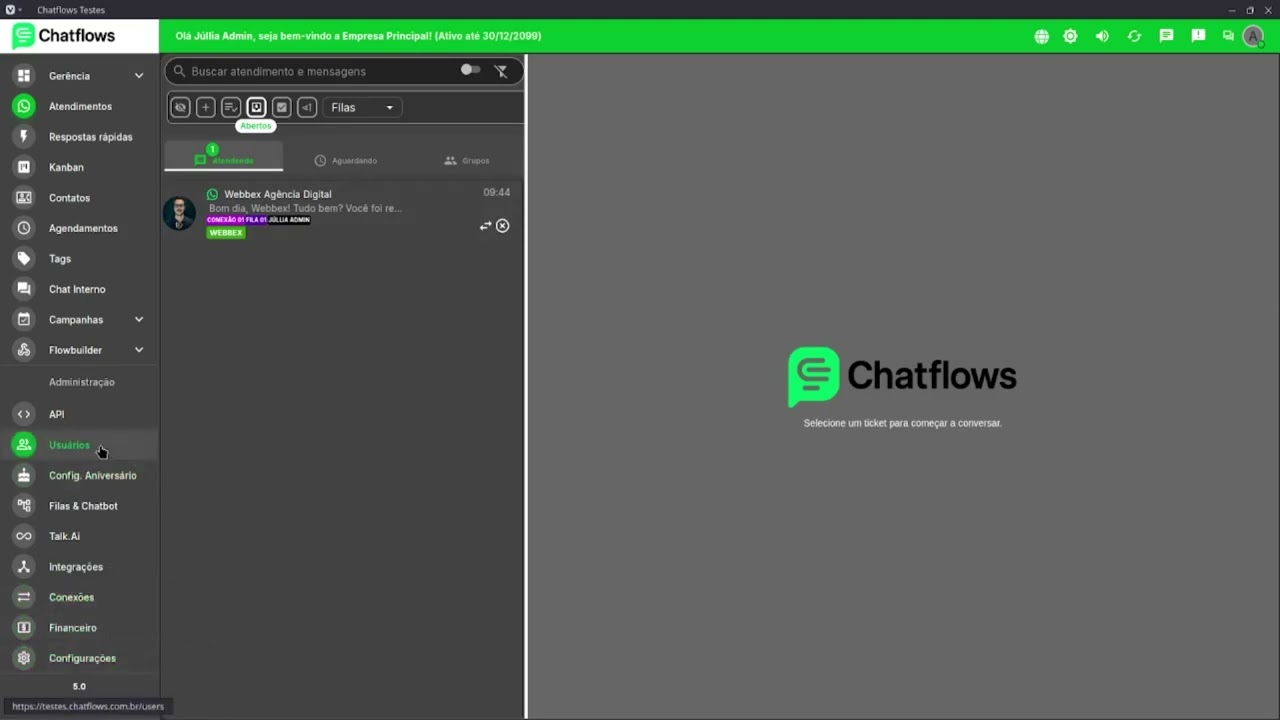Open the Usuários page link

[80, 445]
